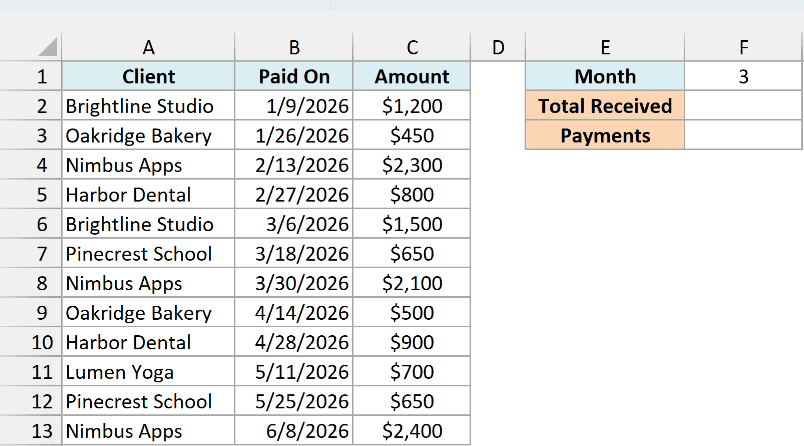Click the Select All corner triangle
The width and height of the screenshot is (804, 446).
click(x=48, y=47)
